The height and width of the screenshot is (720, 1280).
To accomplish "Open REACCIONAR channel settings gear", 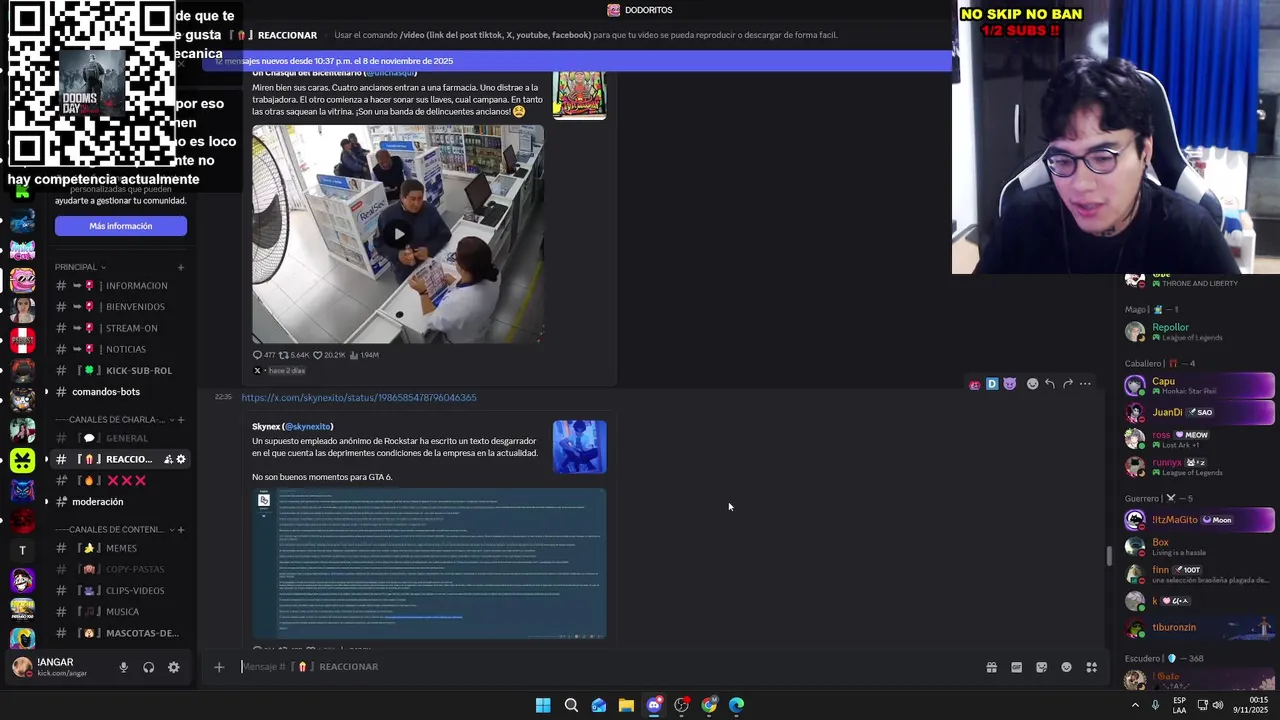I will pos(181,459).
